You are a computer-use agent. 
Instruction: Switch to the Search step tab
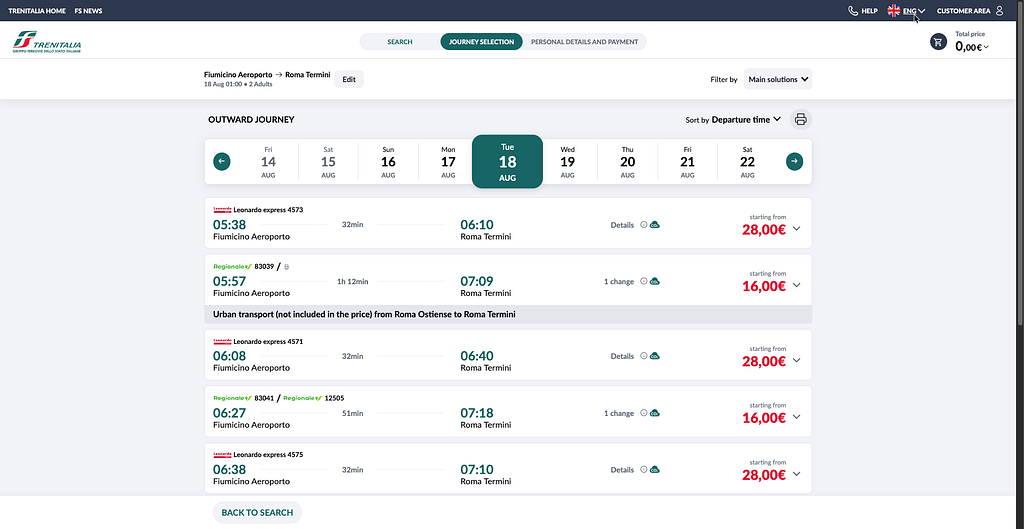click(400, 42)
